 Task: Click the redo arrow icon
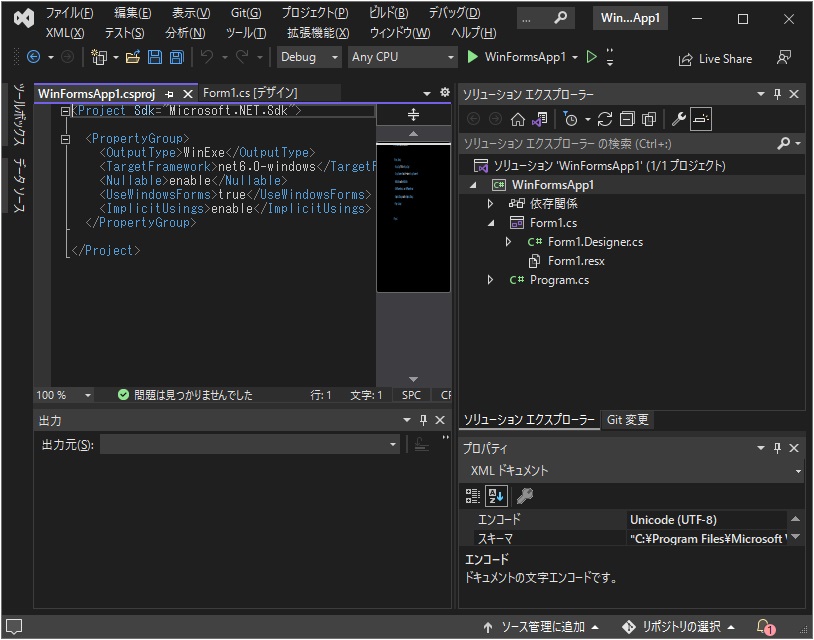pos(242,57)
